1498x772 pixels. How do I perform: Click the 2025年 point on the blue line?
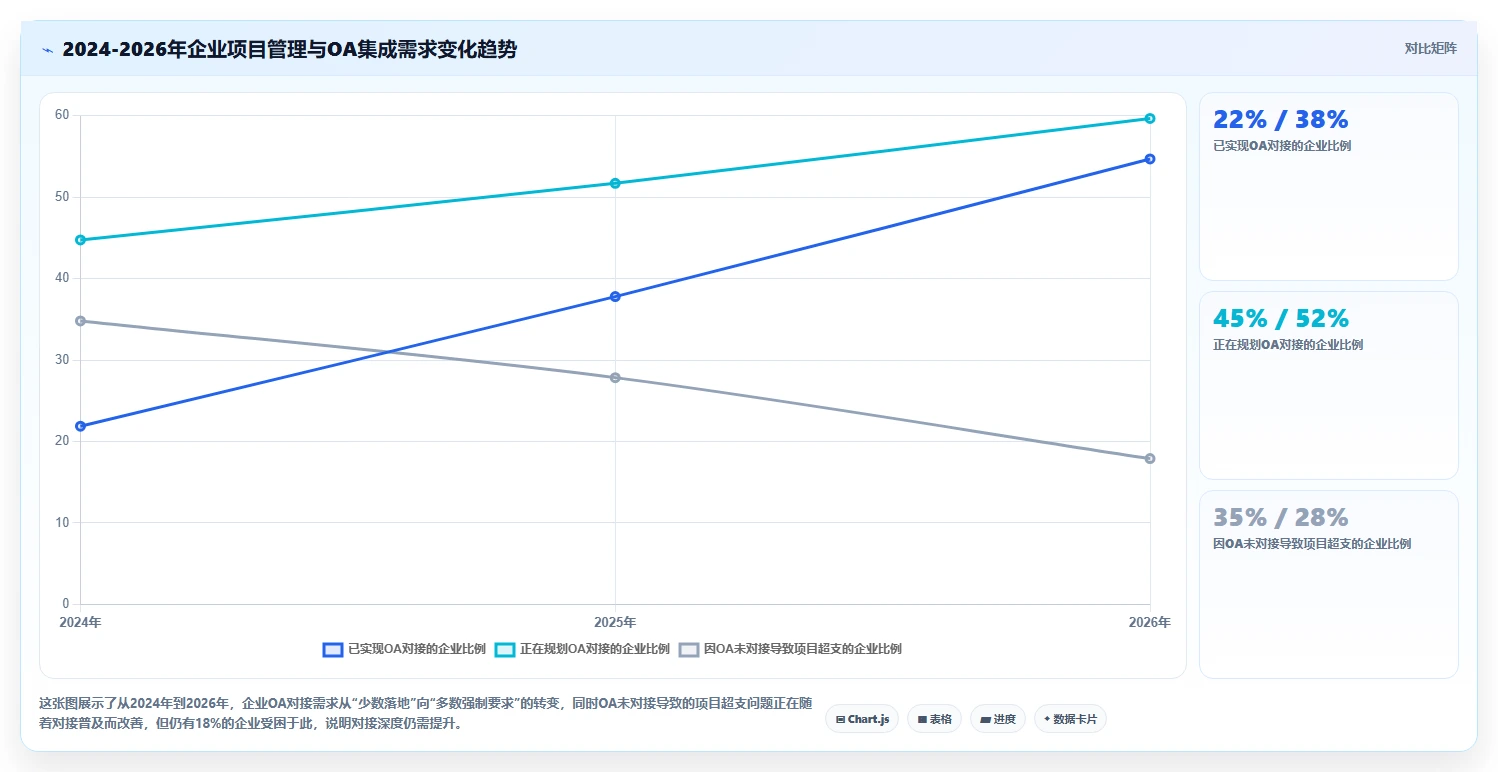pos(615,296)
